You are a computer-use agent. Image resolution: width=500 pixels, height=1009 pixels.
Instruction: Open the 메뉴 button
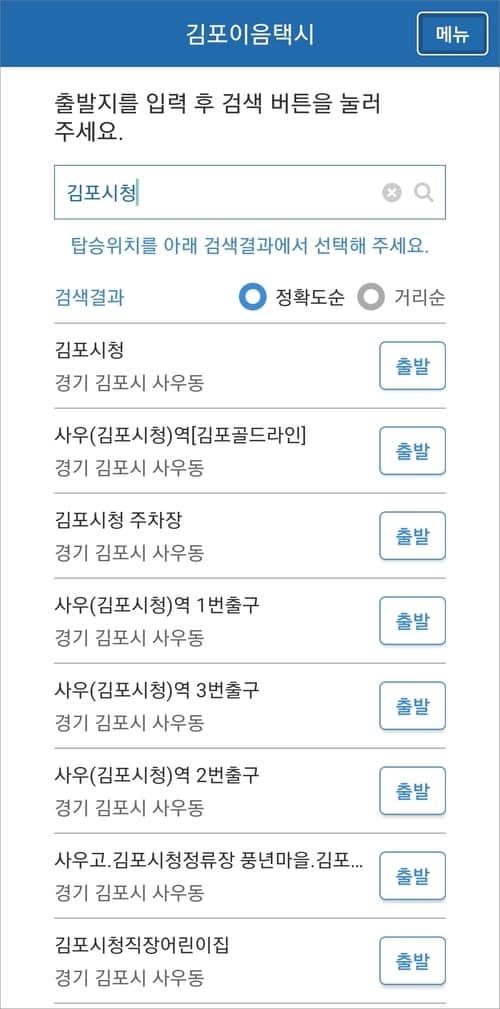pos(452,33)
